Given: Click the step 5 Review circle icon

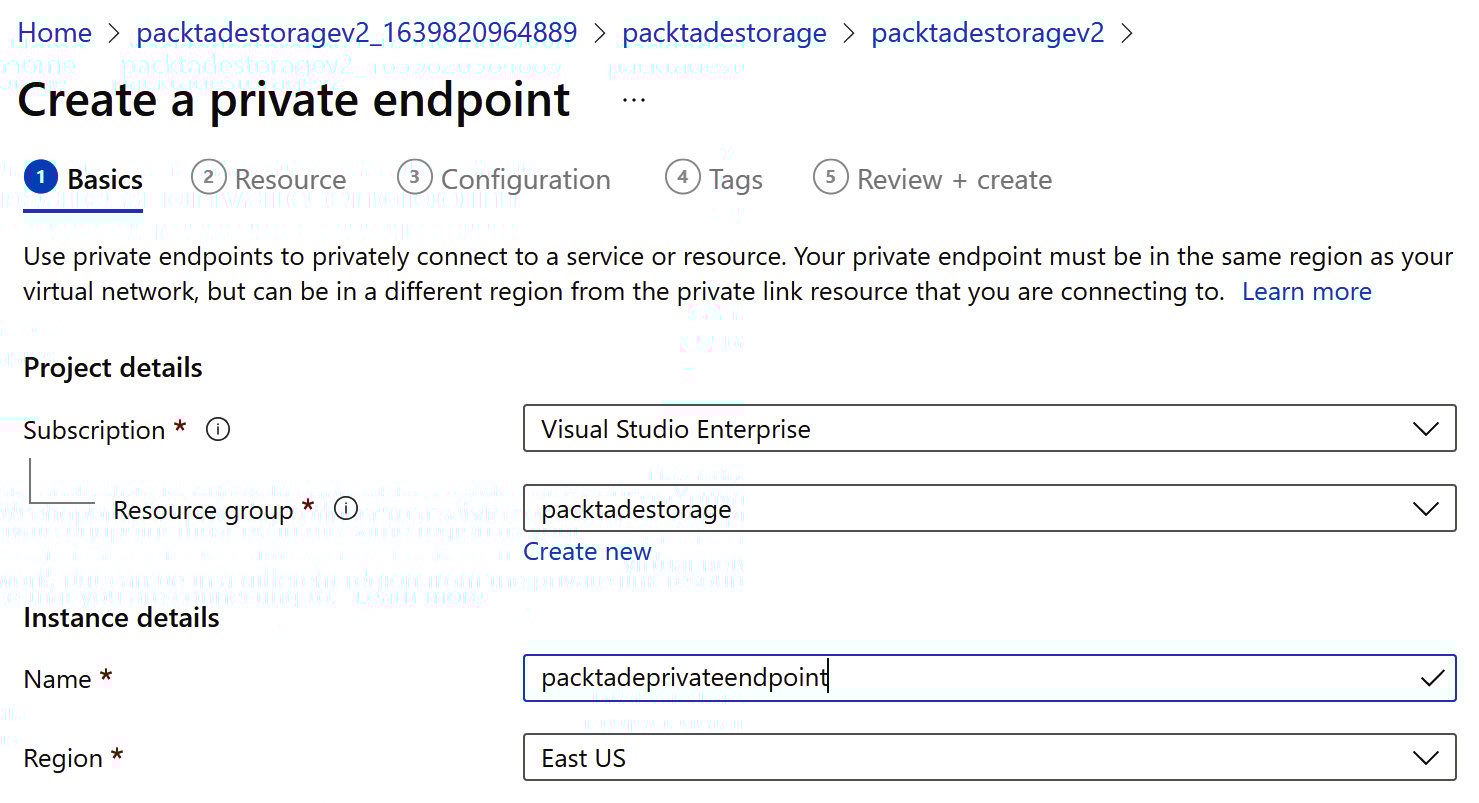Looking at the screenshot, I should [x=830, y=178].
